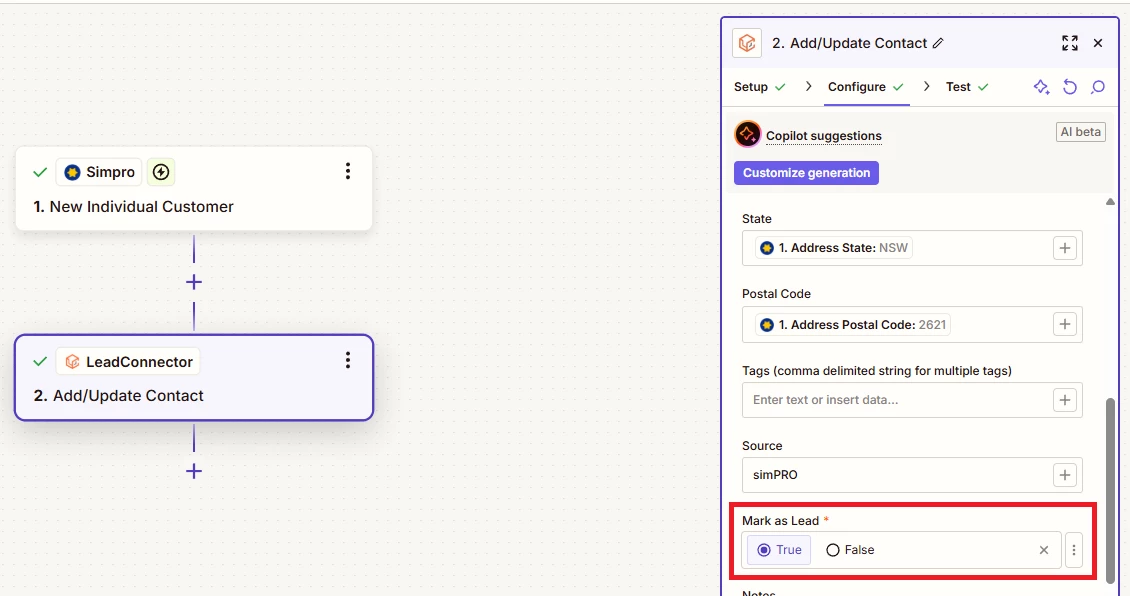The image size is (1130, 596).
Task: Click the search icon in panel toolbar
Action: pyautogui.click(x=1098, y=87)
